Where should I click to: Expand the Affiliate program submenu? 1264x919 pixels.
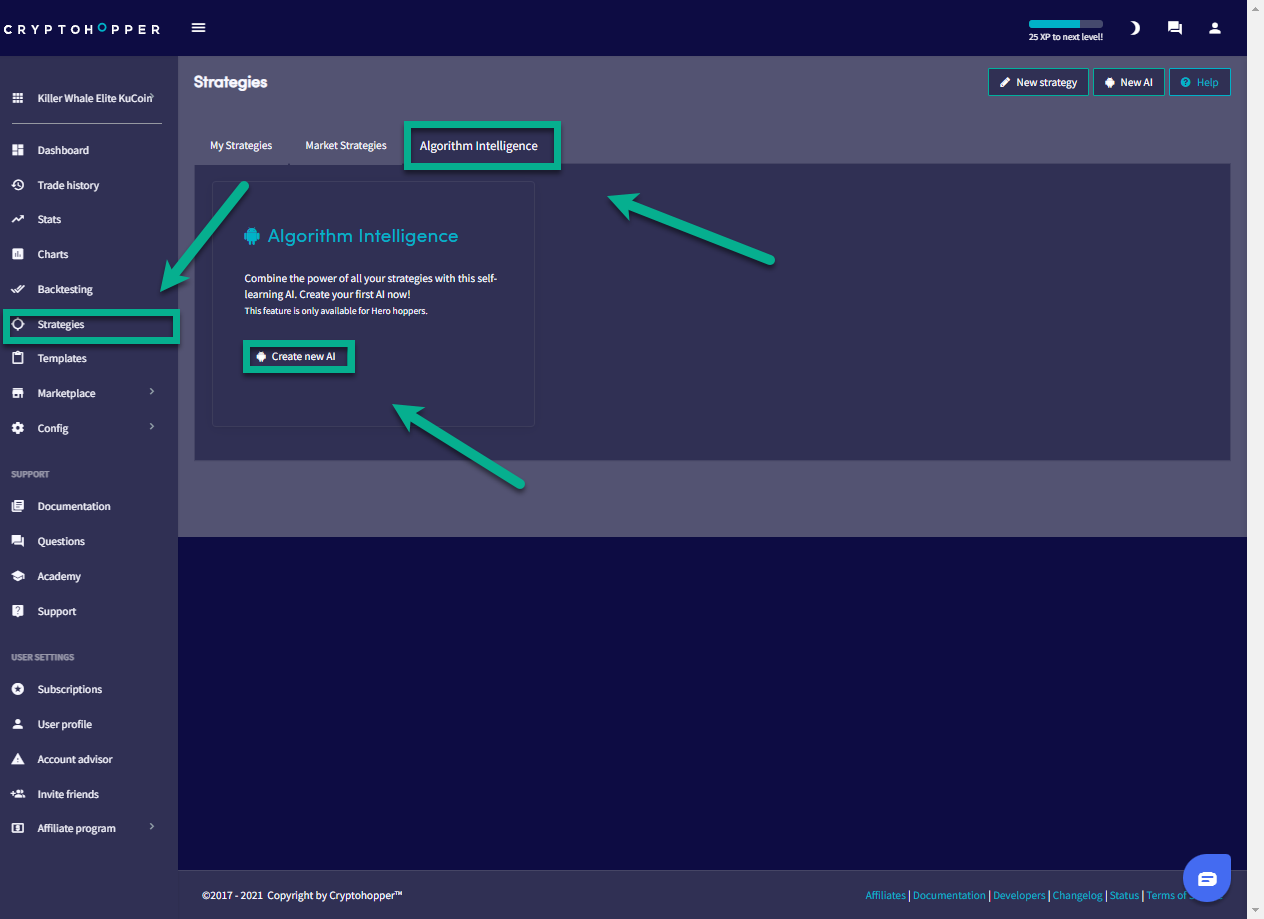pyautogui.click(x=152, y=827)
